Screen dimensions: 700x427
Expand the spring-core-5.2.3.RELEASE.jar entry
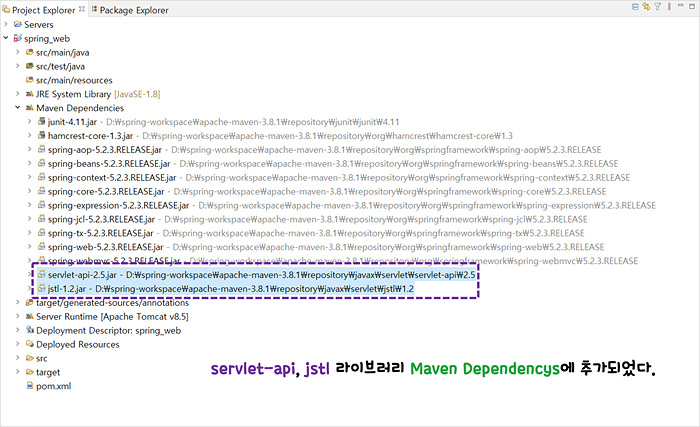click(x=29, y=191)
